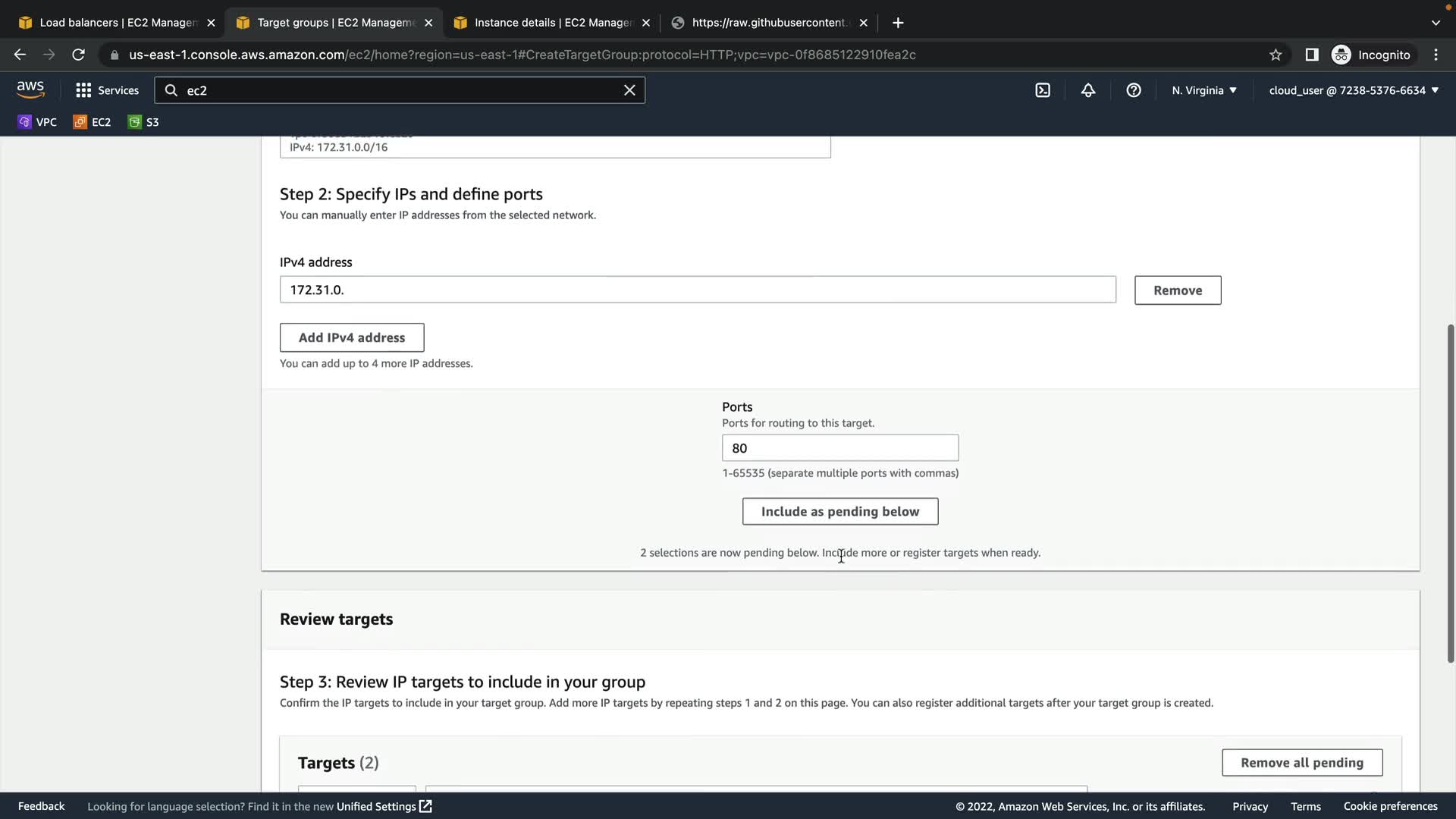Open the S3 shortcut in favorites bar
The image size is (1456, 819).
point(143,122)
